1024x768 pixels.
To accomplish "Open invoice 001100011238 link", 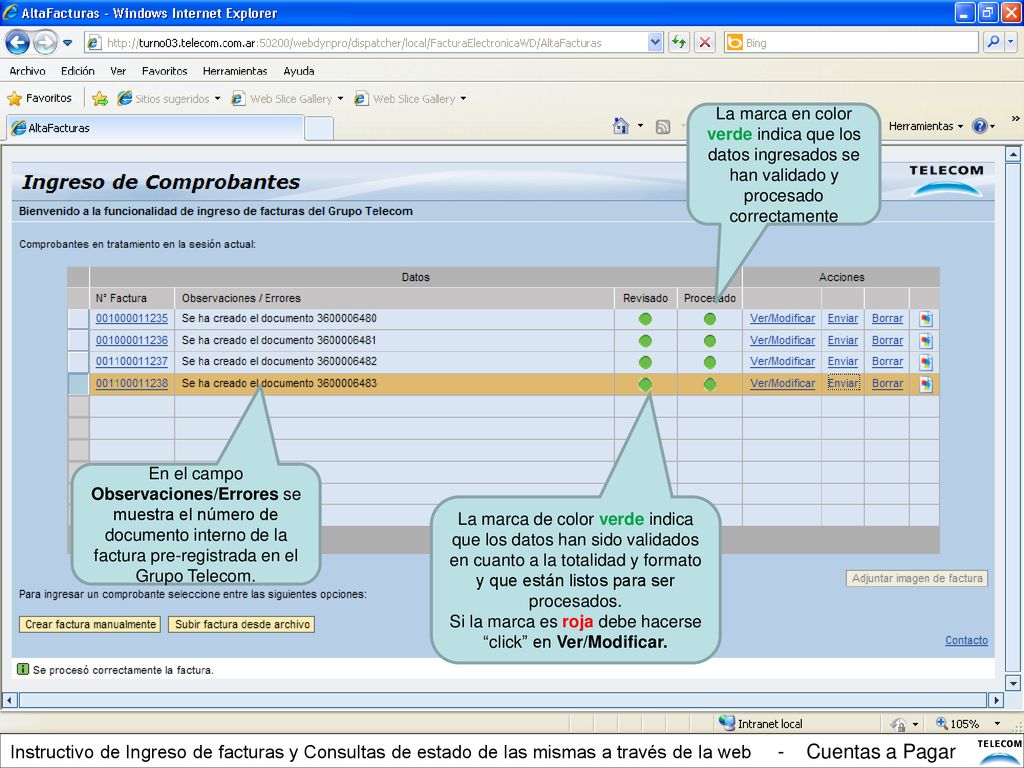I will [x=132, y=383].
